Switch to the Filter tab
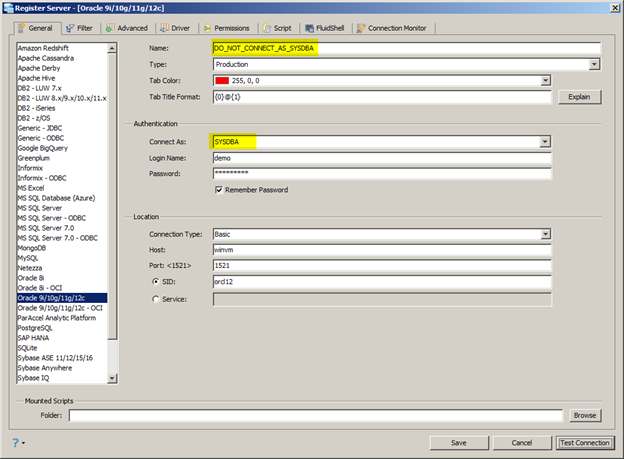 pyautogui.click(x=79, y=28)
